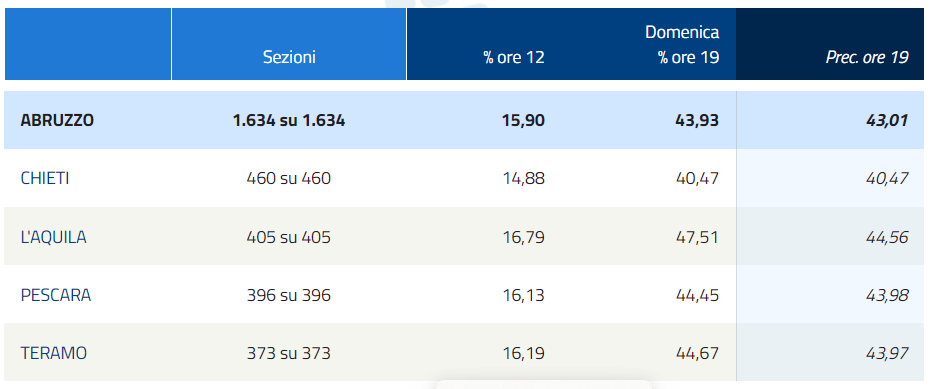Click L'Aquila's 47,51 turnout value

point(697,237)
